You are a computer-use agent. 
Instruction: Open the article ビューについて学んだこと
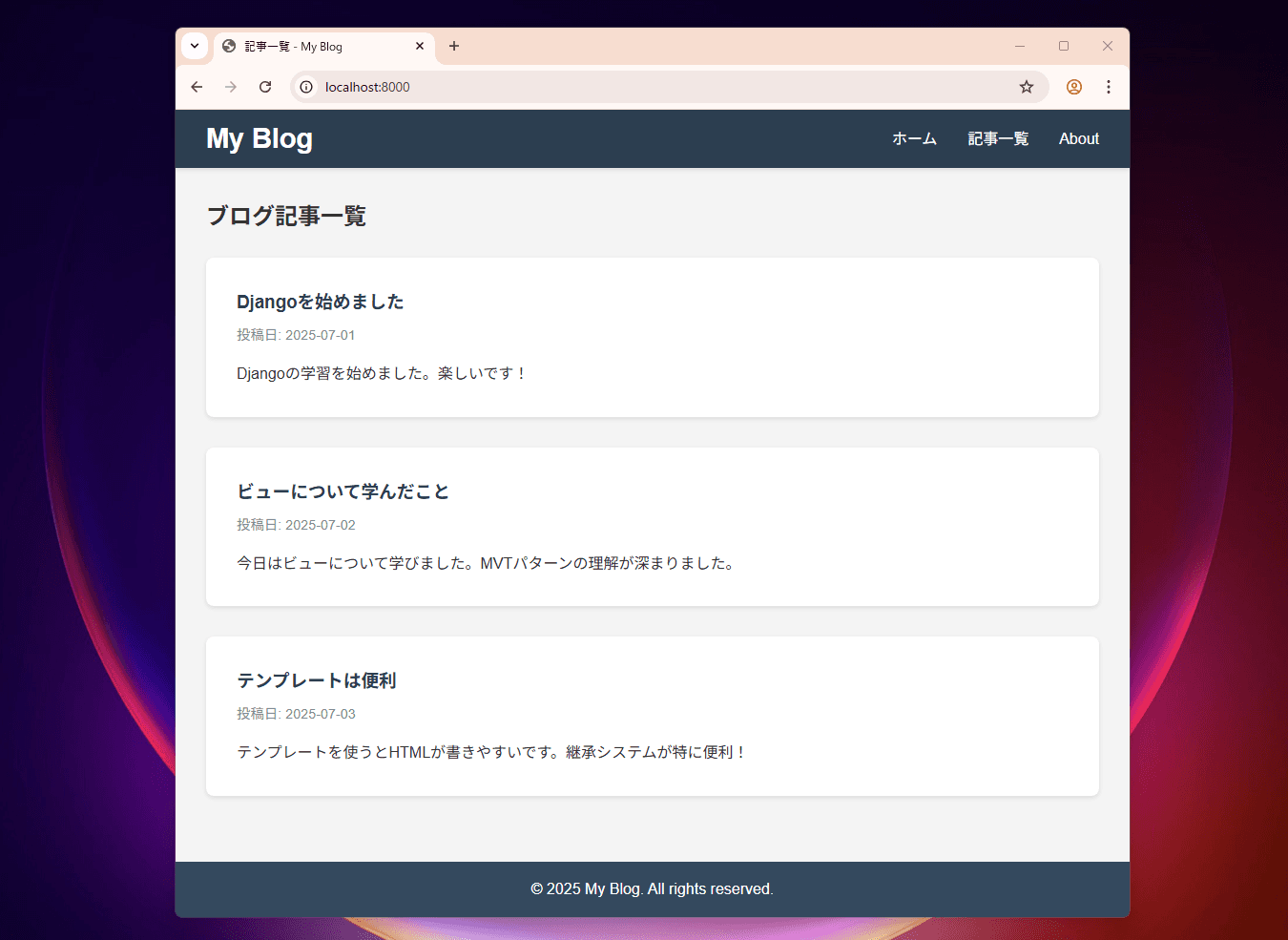343,491
